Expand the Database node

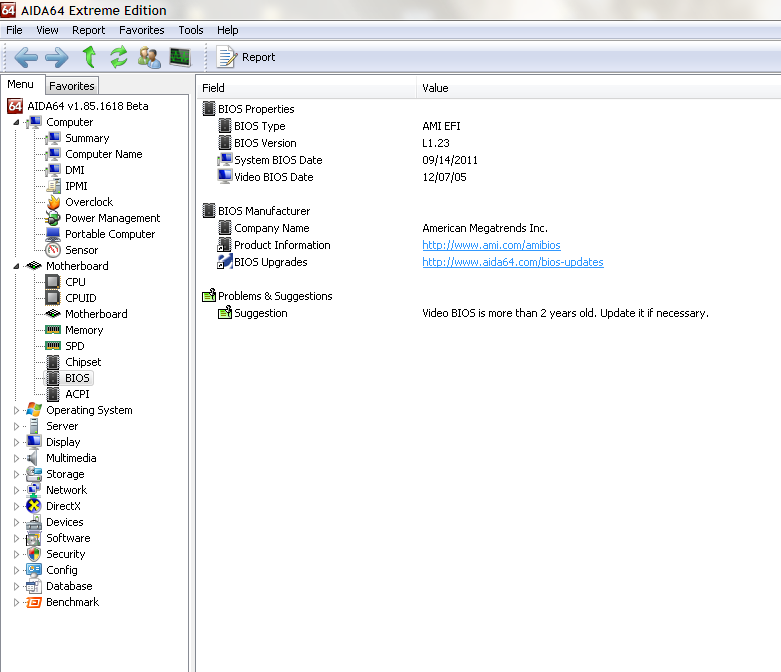[16, 586]
